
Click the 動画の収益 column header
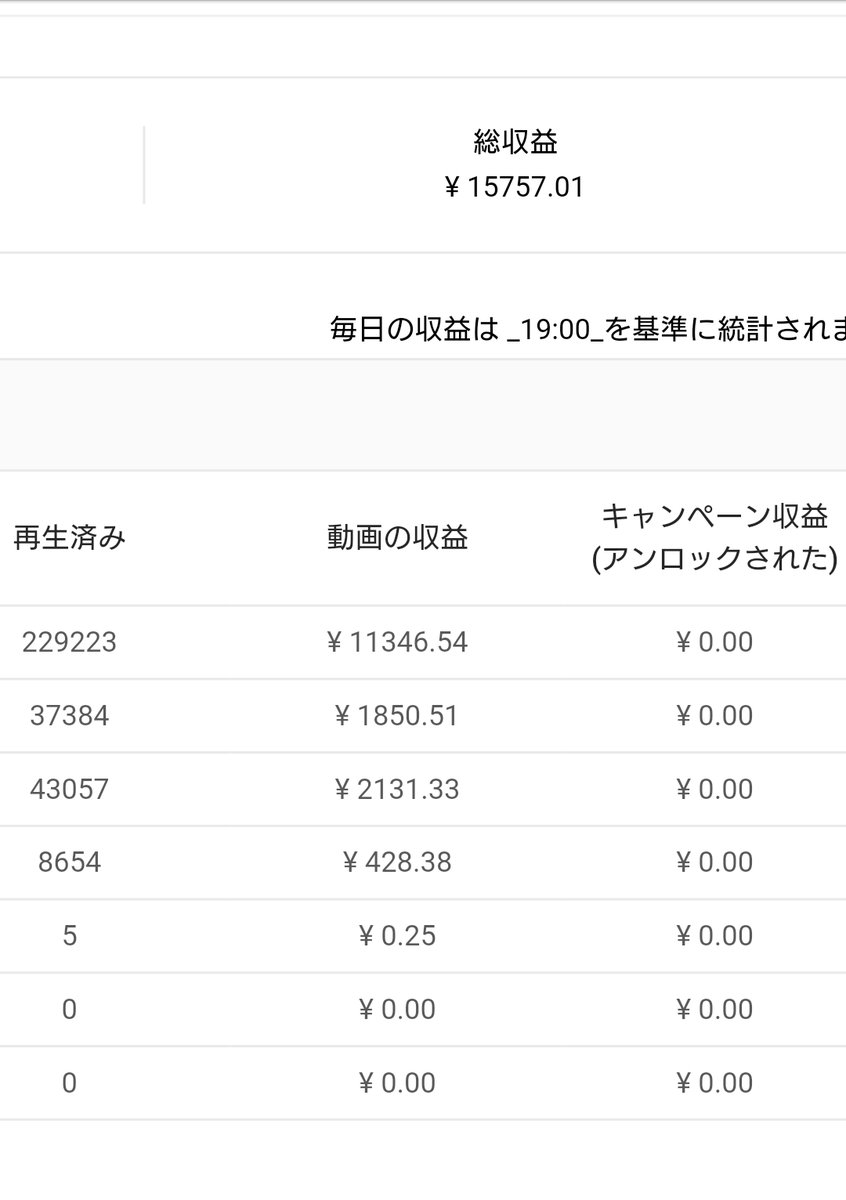[397, 538]
